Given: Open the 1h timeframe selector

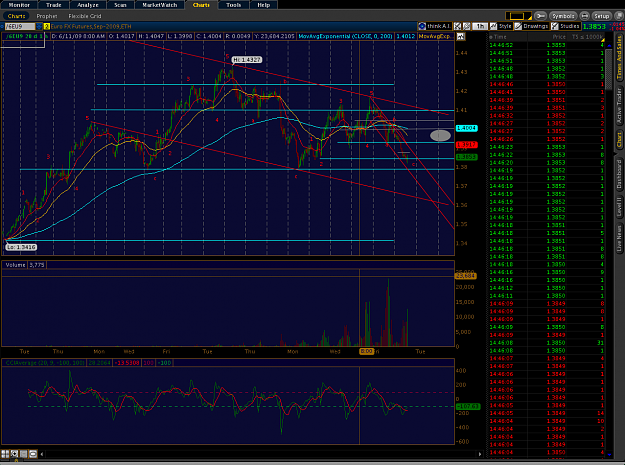Looking at the screenshot, I should pos(480,26).
